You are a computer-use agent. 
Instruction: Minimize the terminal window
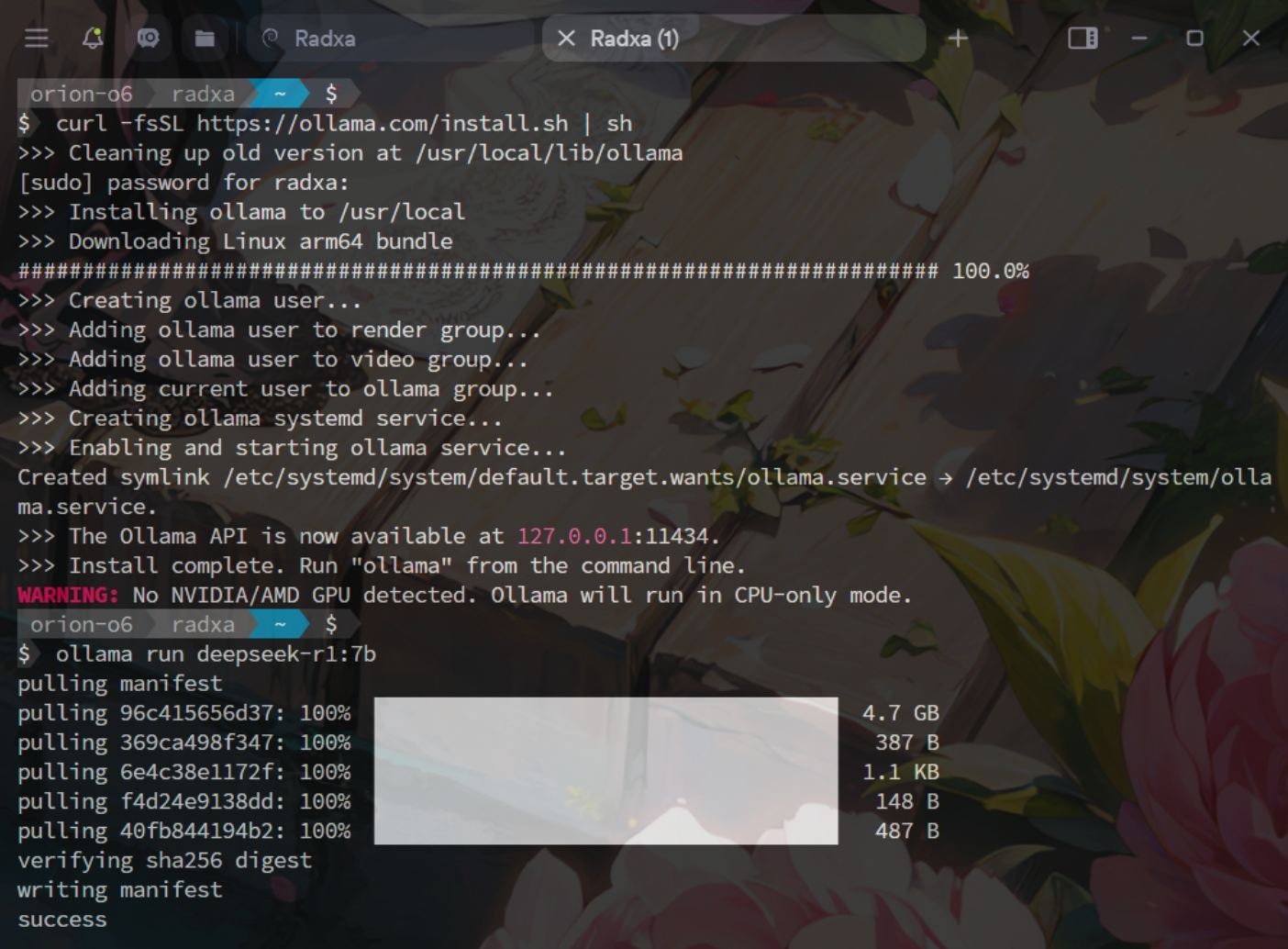tap(1139, 39)
